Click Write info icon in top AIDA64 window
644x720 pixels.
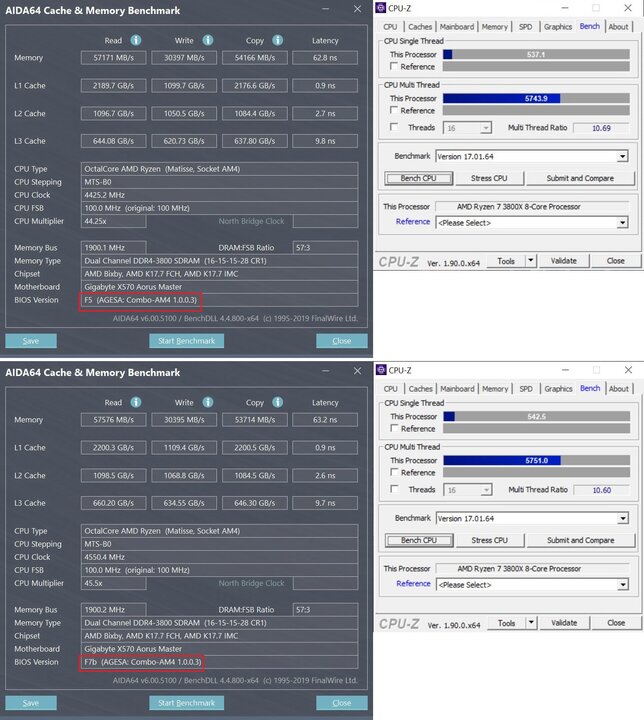(x=208, y=40)
